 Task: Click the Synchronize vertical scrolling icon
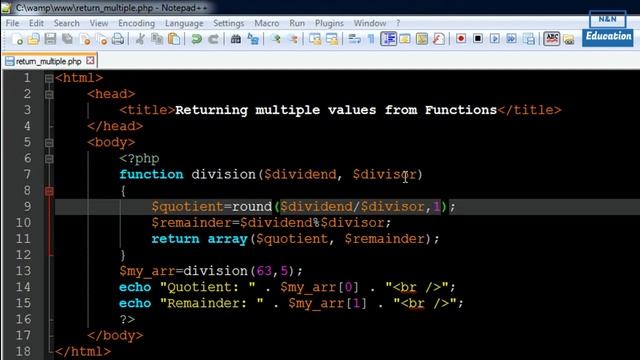pos(315,39)
